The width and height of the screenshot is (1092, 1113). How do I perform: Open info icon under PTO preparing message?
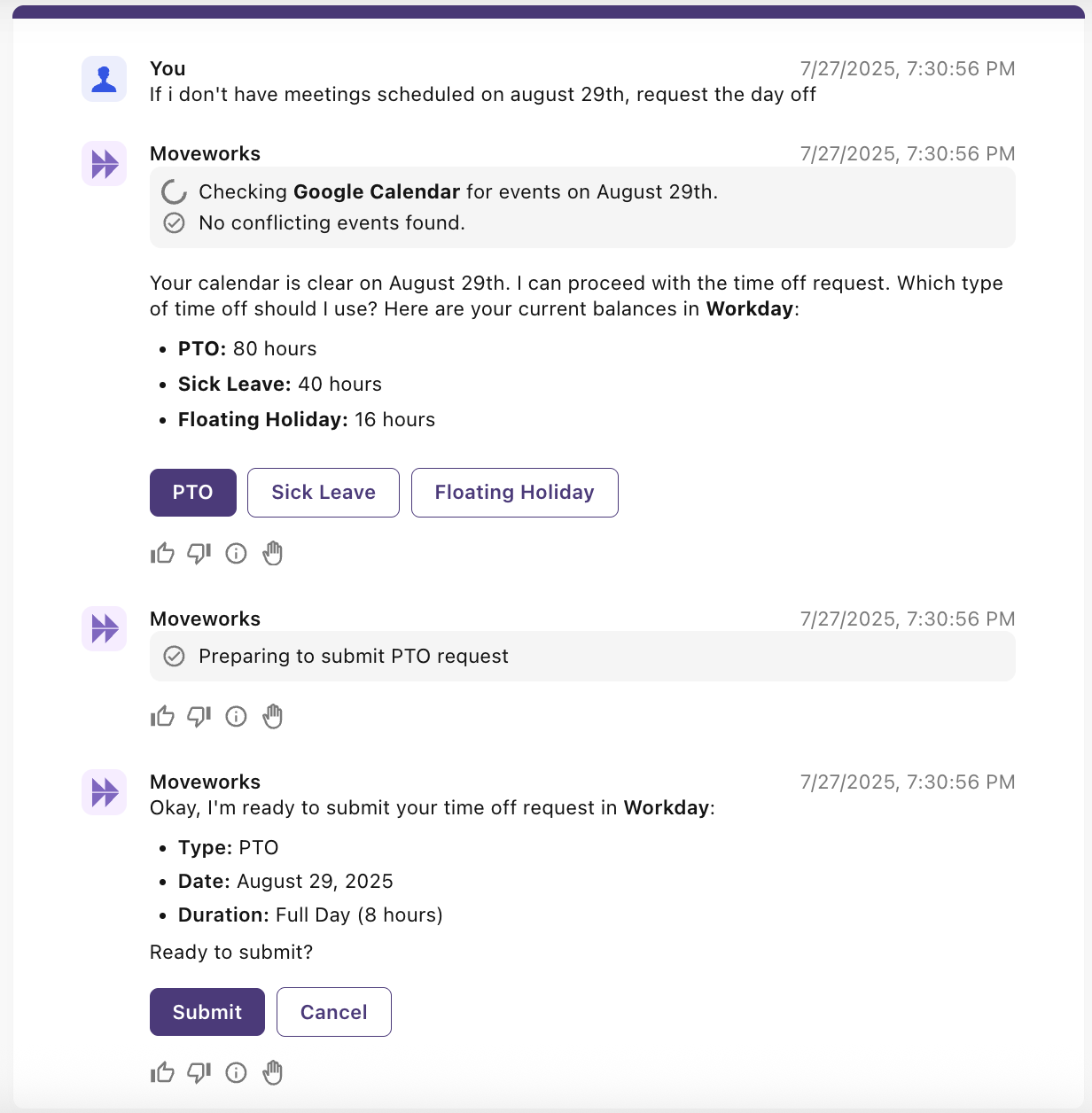click(236, 716)
